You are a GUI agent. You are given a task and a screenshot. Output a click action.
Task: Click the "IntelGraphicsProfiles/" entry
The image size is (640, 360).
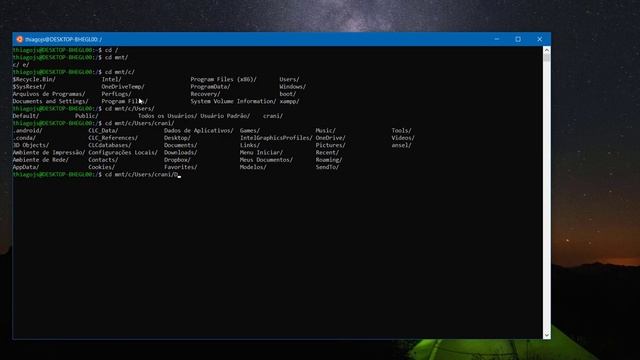pyautogui.click(x=276, y=138)
